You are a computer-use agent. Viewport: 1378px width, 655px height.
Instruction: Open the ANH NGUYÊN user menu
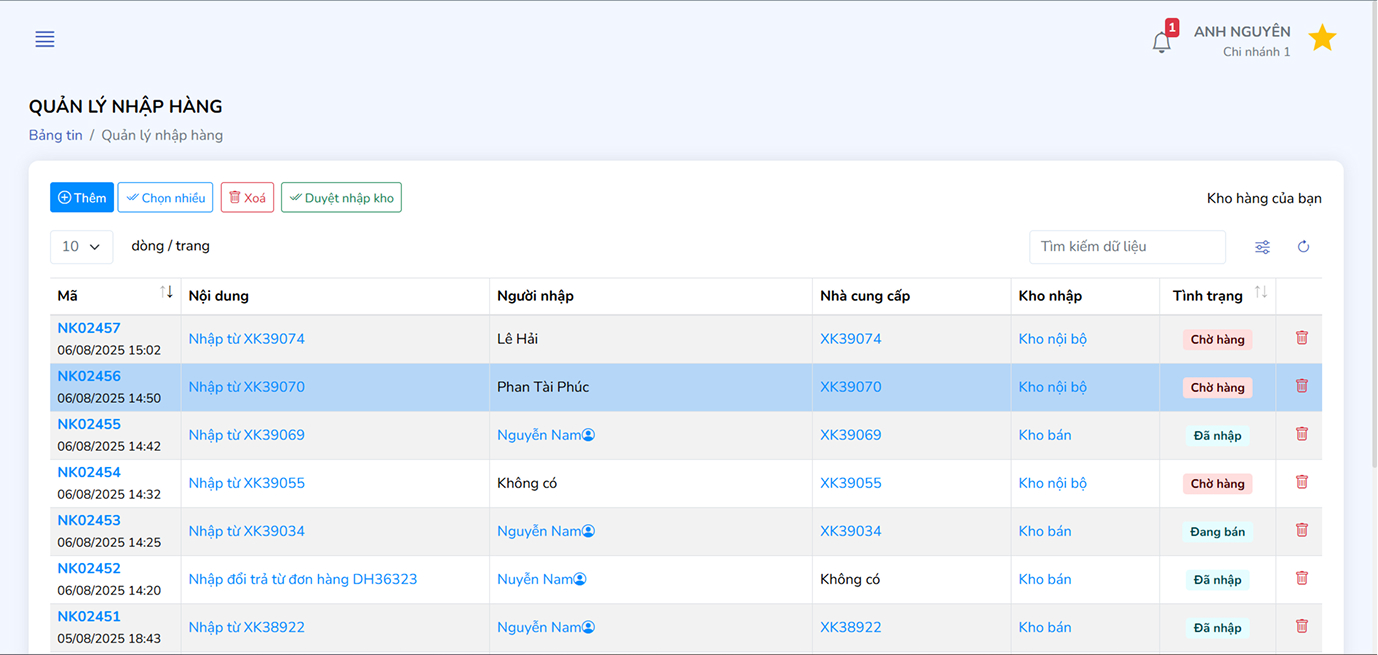pos(1241,40)
